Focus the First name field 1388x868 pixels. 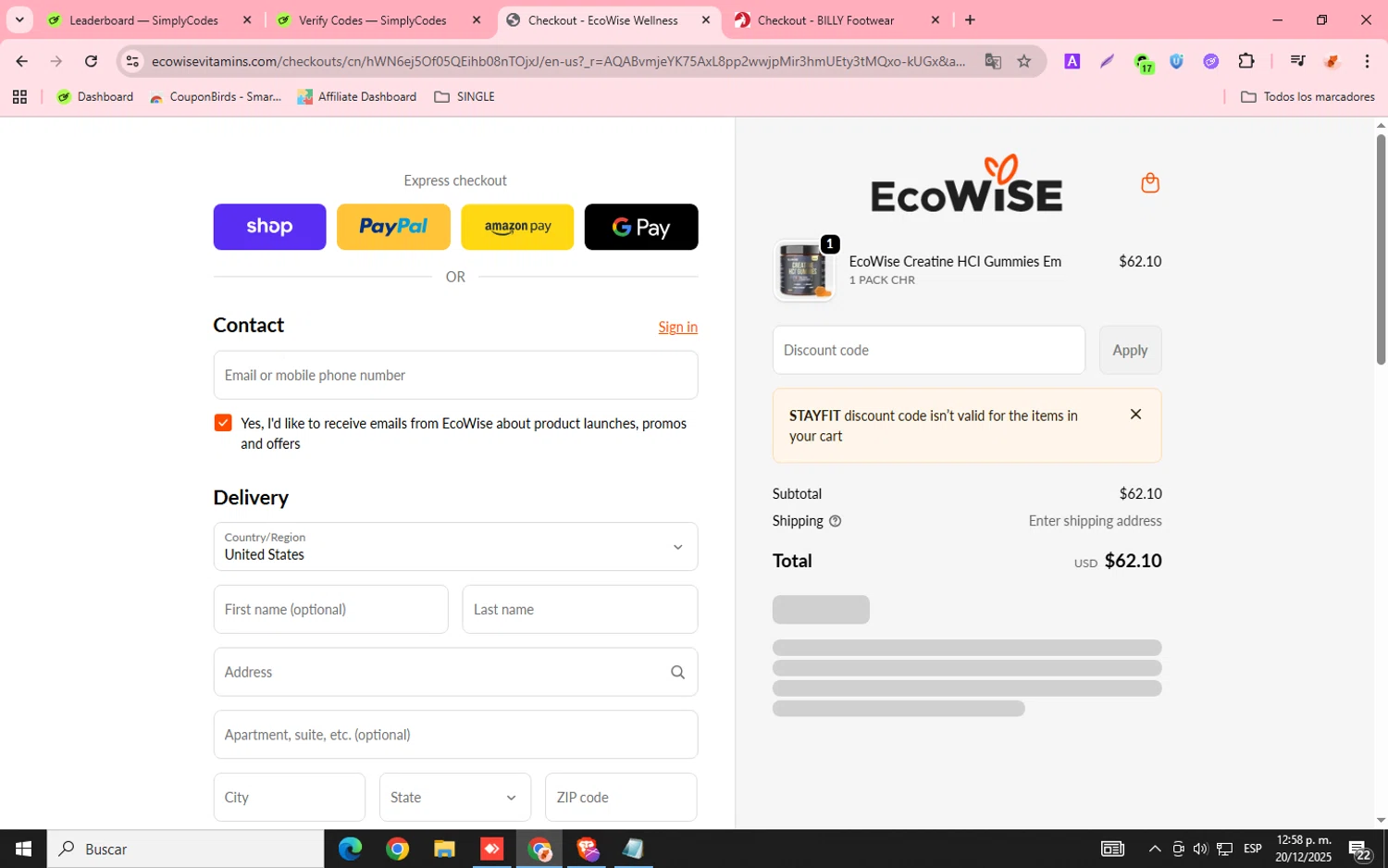tap(330, 609)
